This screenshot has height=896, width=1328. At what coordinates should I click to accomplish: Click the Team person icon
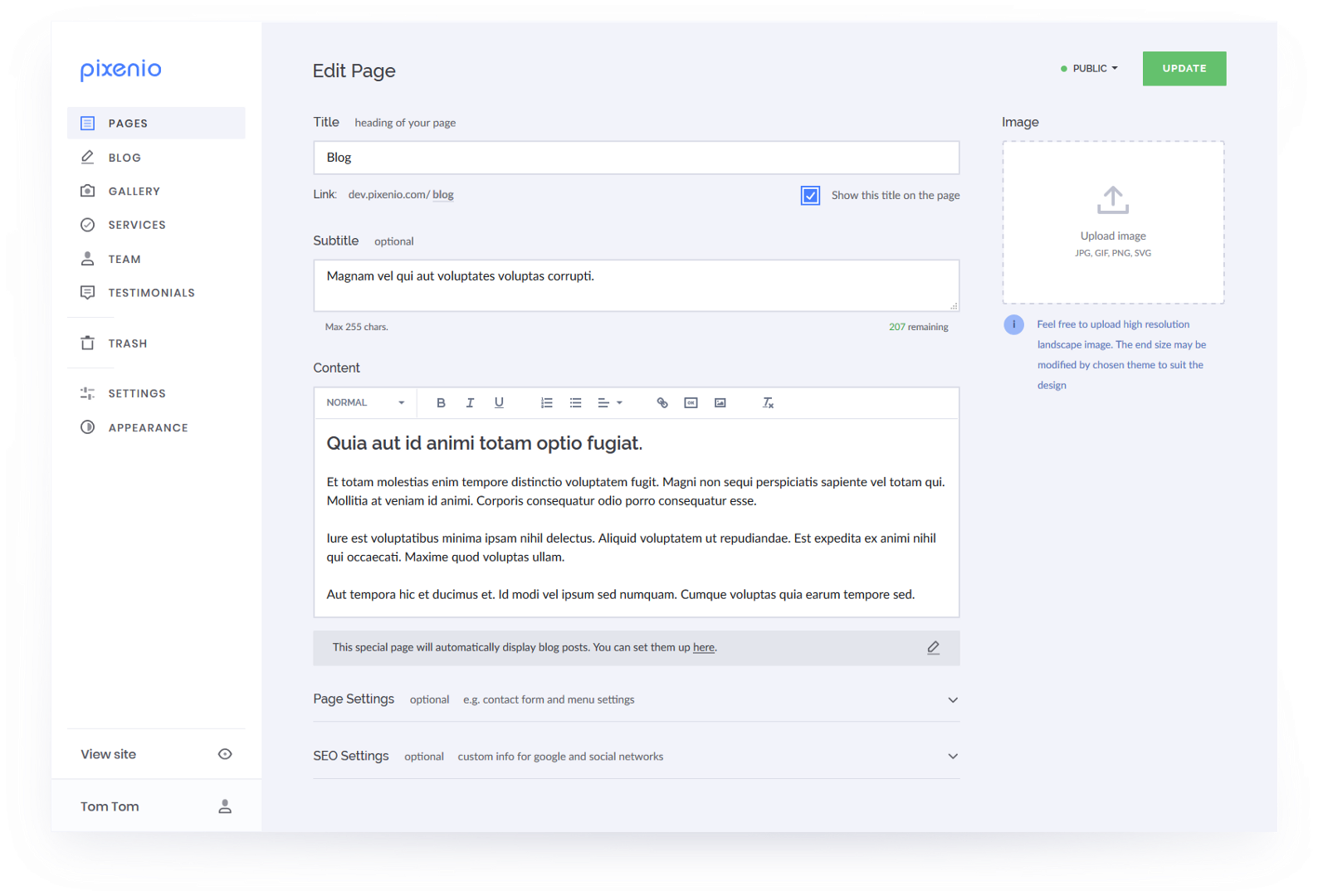pyautogui.click(x=87, y=259)
